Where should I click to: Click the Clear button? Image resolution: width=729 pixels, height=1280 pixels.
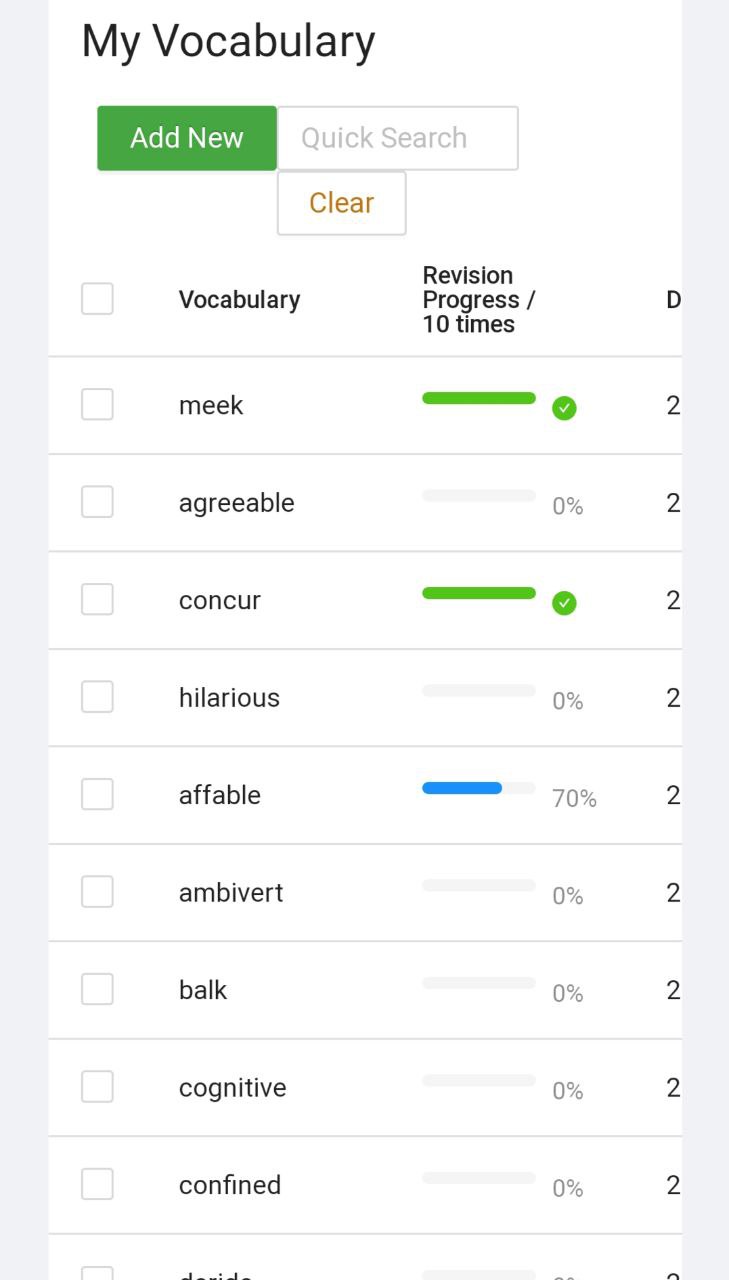pyautogui.click(x=342, y=203)
